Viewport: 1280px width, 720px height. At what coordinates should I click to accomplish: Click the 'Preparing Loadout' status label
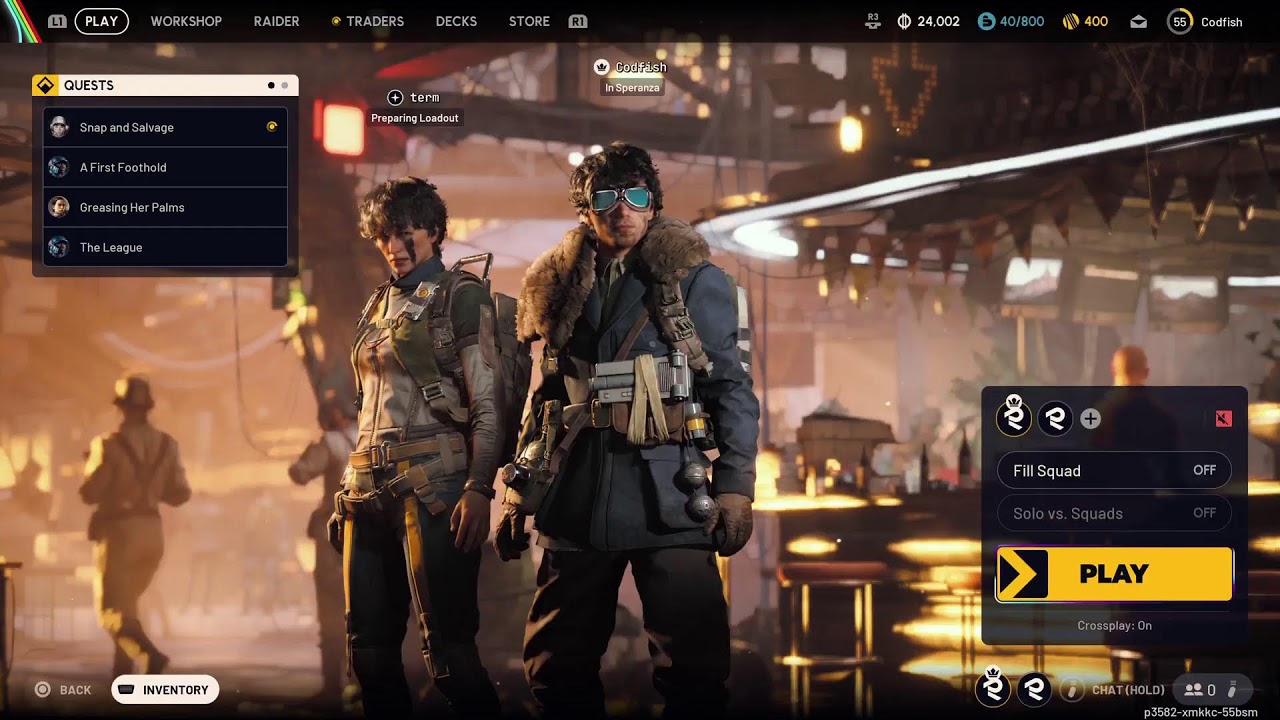(415, 118)
